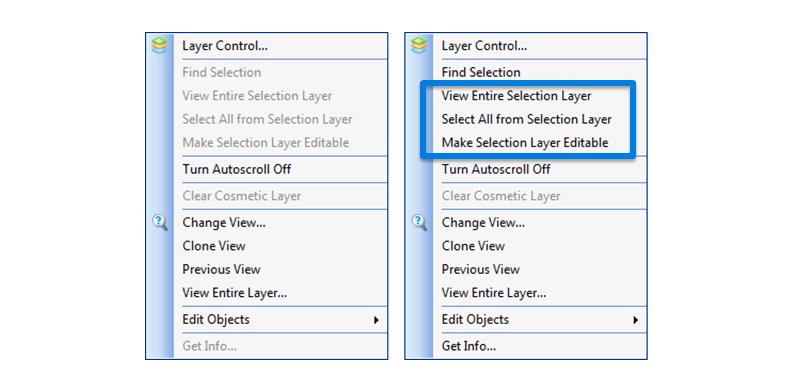The image size is (785, 391).
Task: Select Previous View in the right menu
Action: [481, 269]
